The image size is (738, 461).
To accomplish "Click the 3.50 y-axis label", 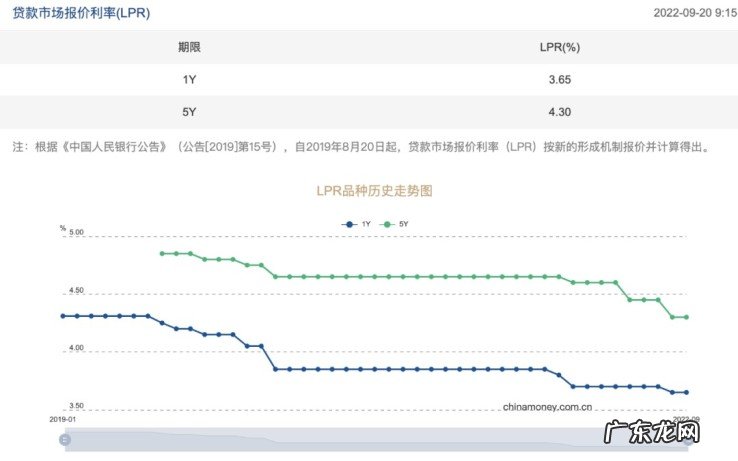I will pyautogui.click(x=76, y=405).
